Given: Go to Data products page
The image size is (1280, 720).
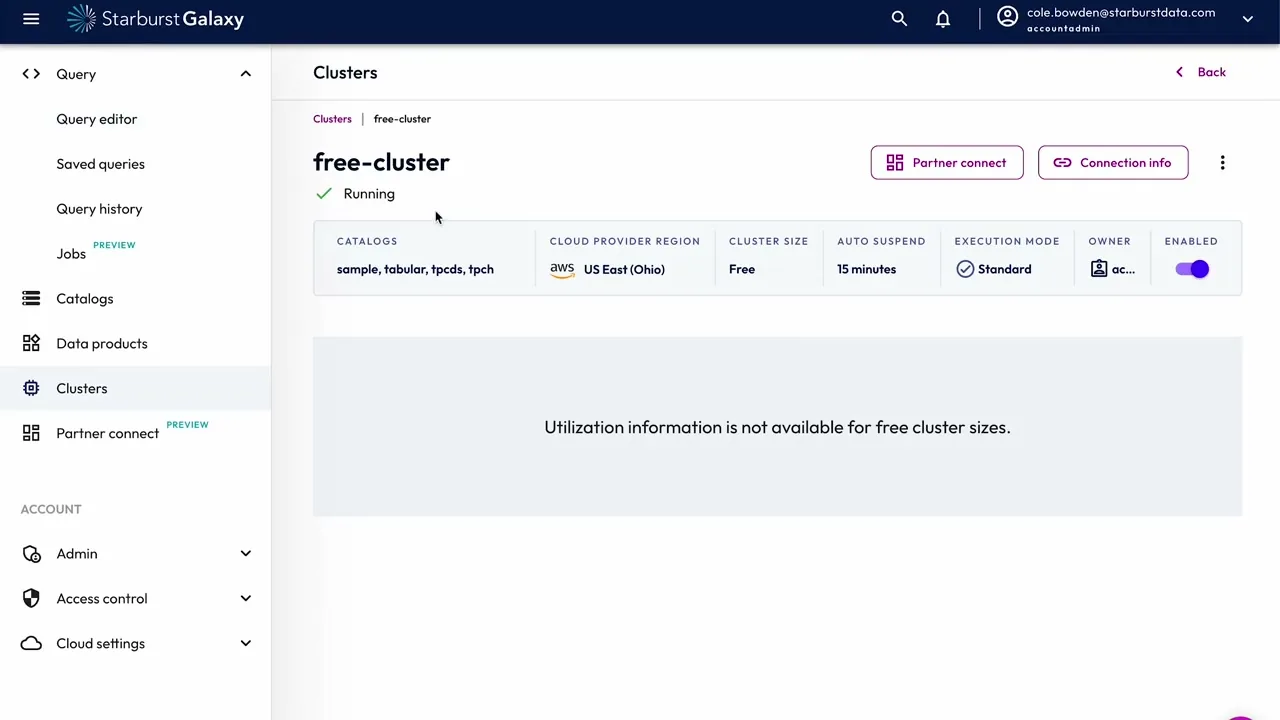Looking at the screenshot, I should [x=102, y=344].
